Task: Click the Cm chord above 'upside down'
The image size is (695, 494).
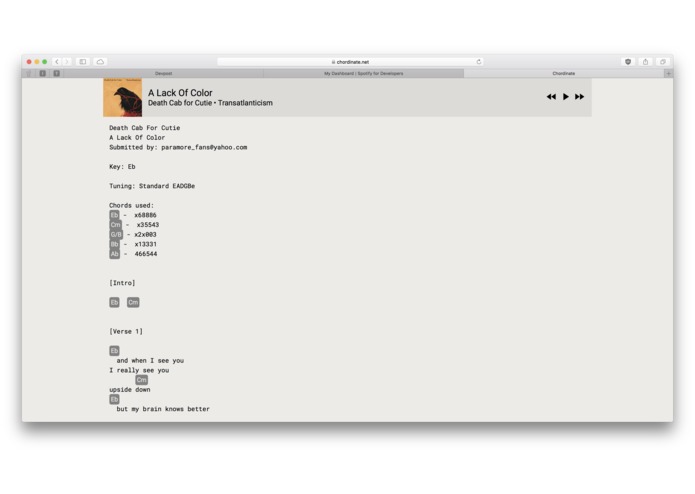Action: 141,380
